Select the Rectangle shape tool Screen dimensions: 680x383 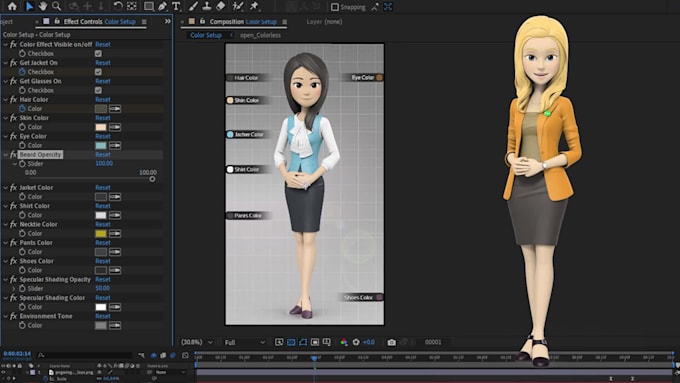[x=149, y=6]
